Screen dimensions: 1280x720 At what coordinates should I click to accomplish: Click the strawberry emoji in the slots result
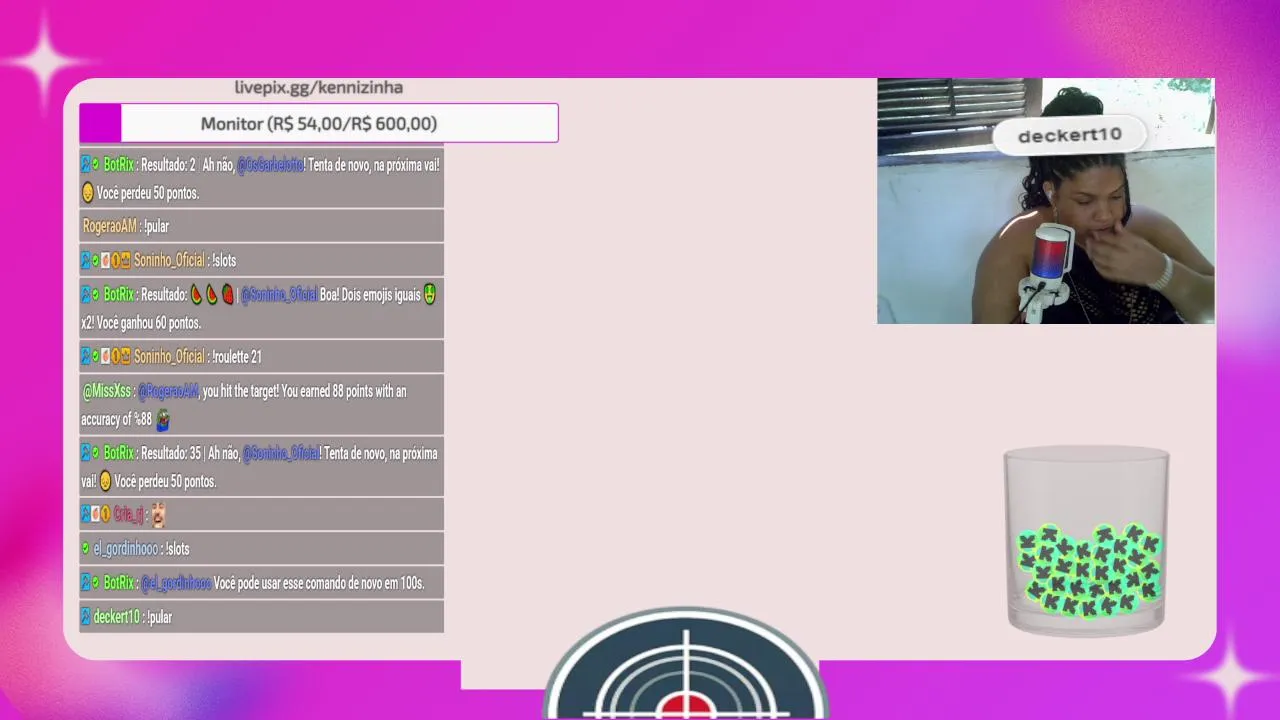point(227,295)
